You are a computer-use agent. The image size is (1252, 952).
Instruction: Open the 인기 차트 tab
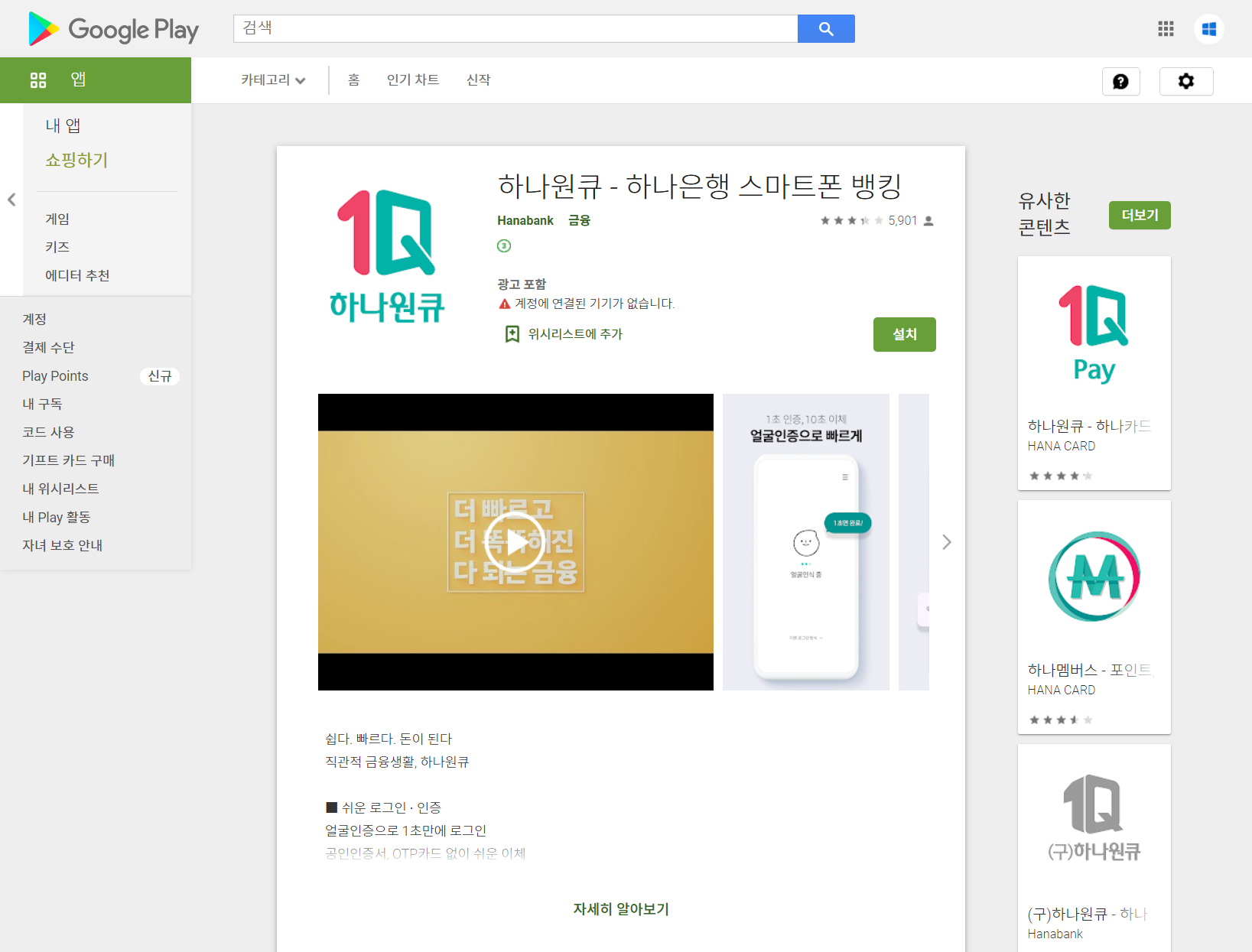click(x=413, y=80)
